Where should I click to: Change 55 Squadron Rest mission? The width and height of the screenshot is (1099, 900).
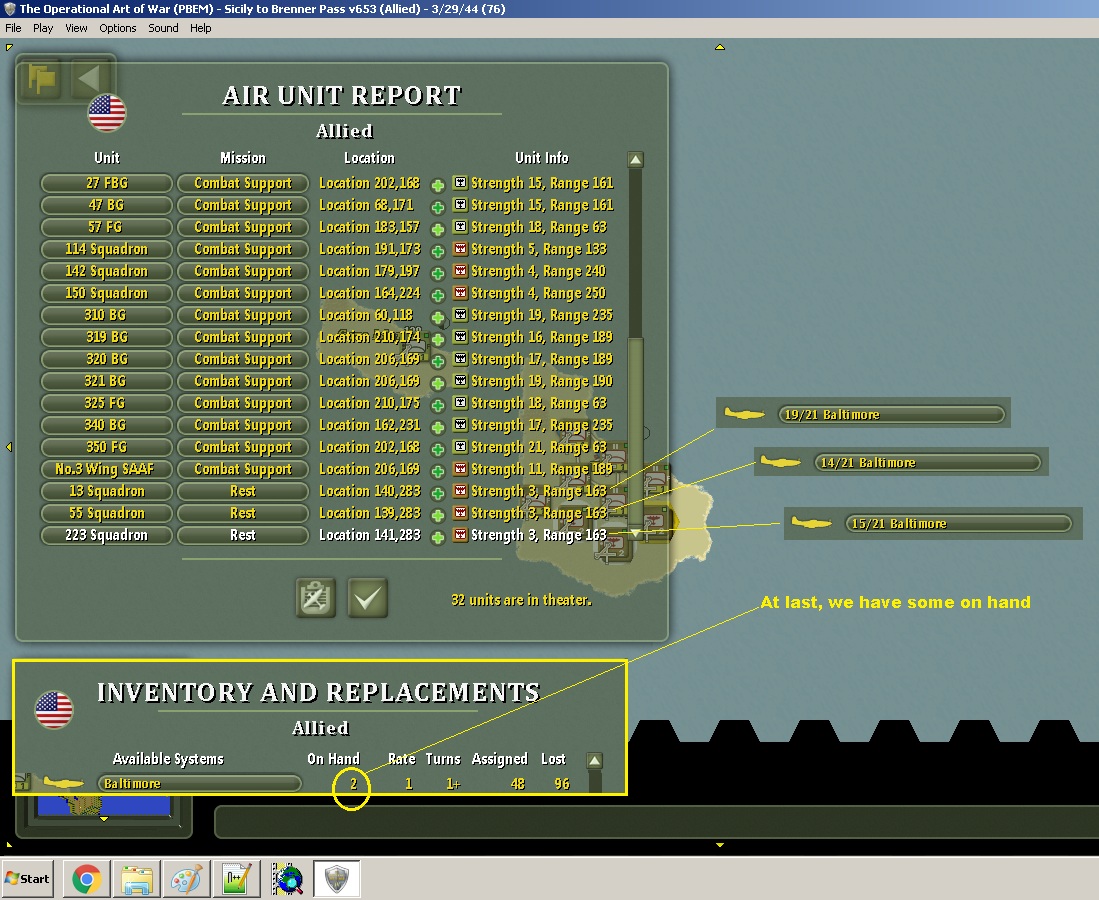coord(243,512)
